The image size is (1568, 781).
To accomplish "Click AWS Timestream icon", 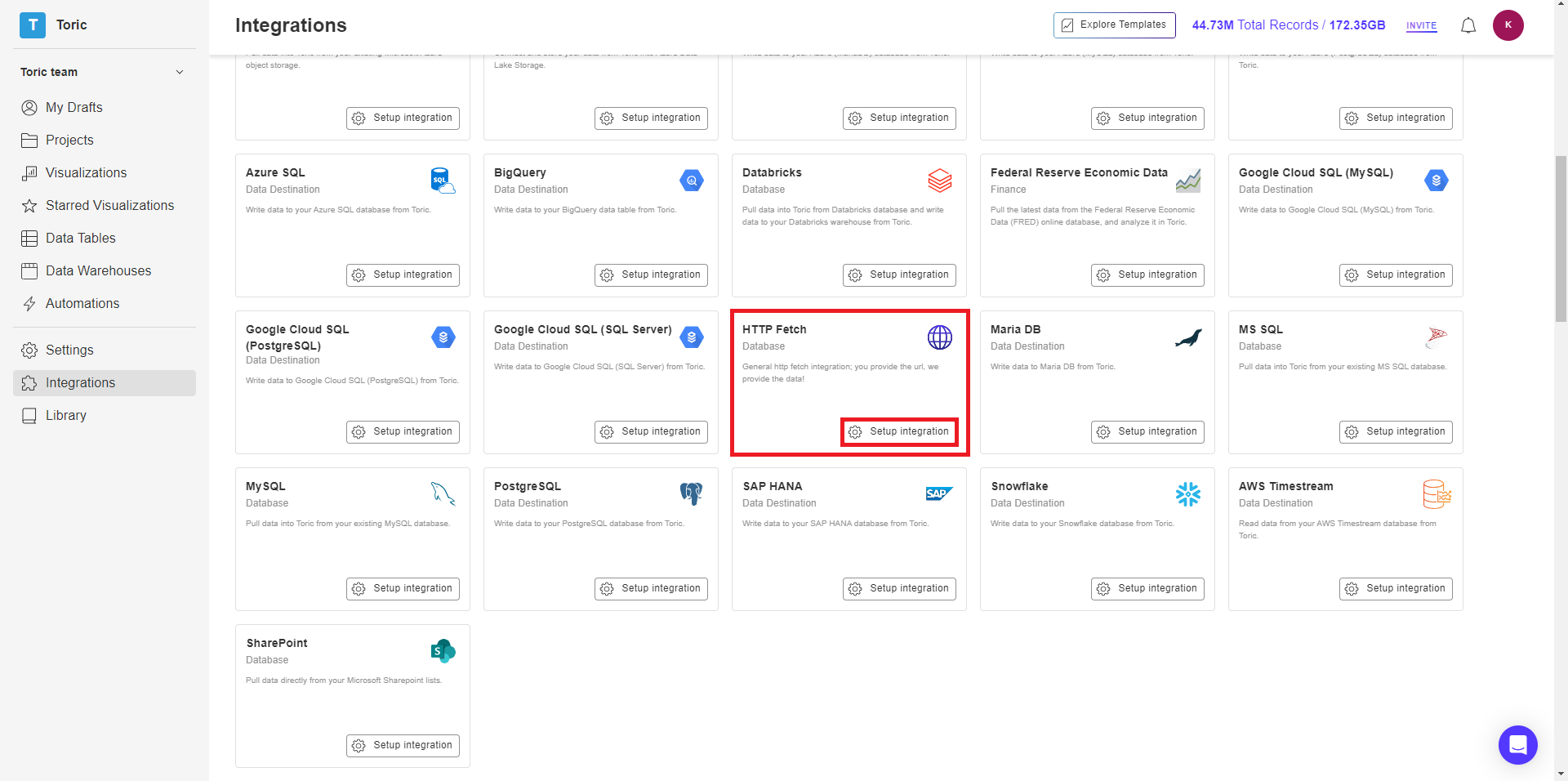I will coord(1437,493).
